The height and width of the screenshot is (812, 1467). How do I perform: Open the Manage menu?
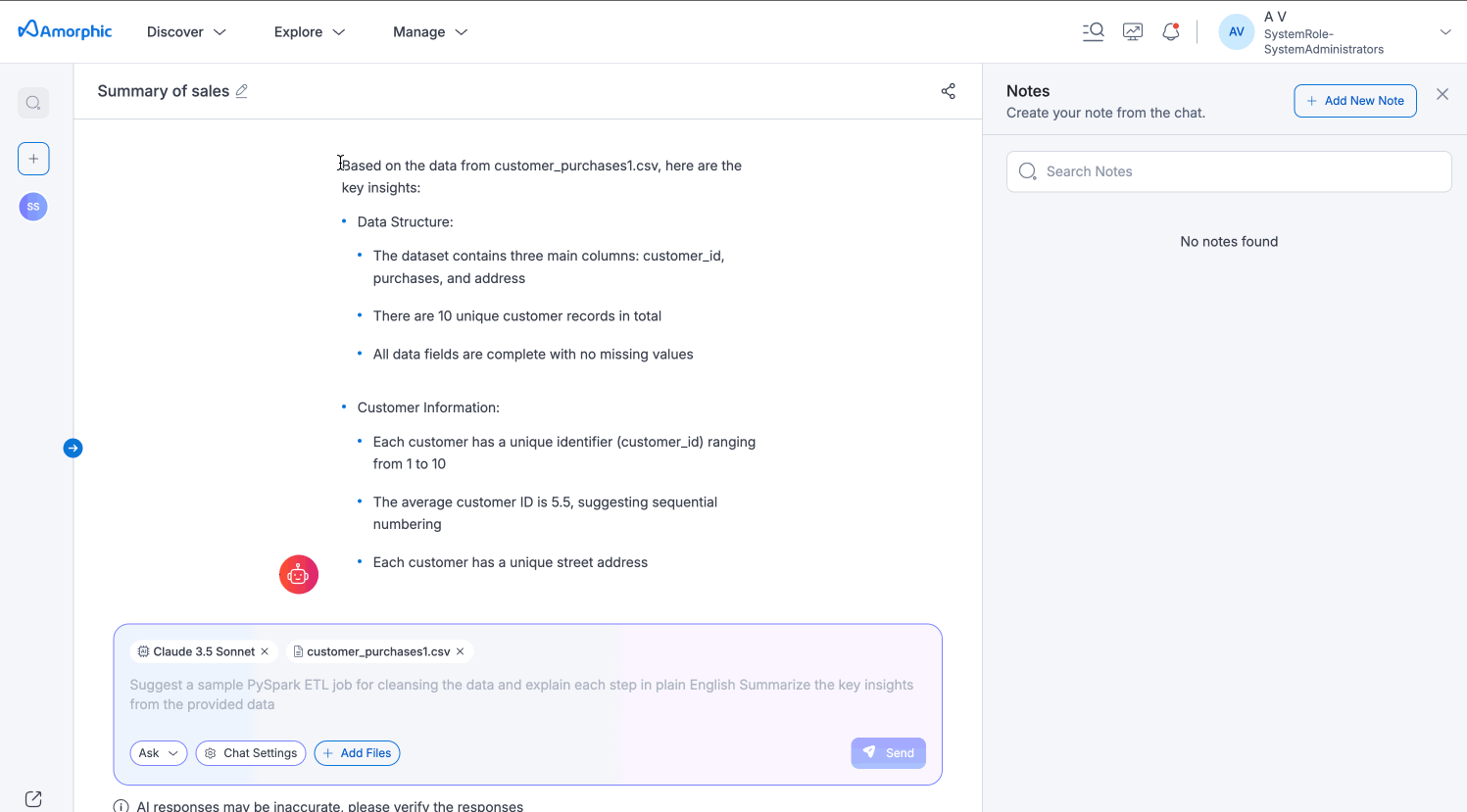[x=430, y=32]
